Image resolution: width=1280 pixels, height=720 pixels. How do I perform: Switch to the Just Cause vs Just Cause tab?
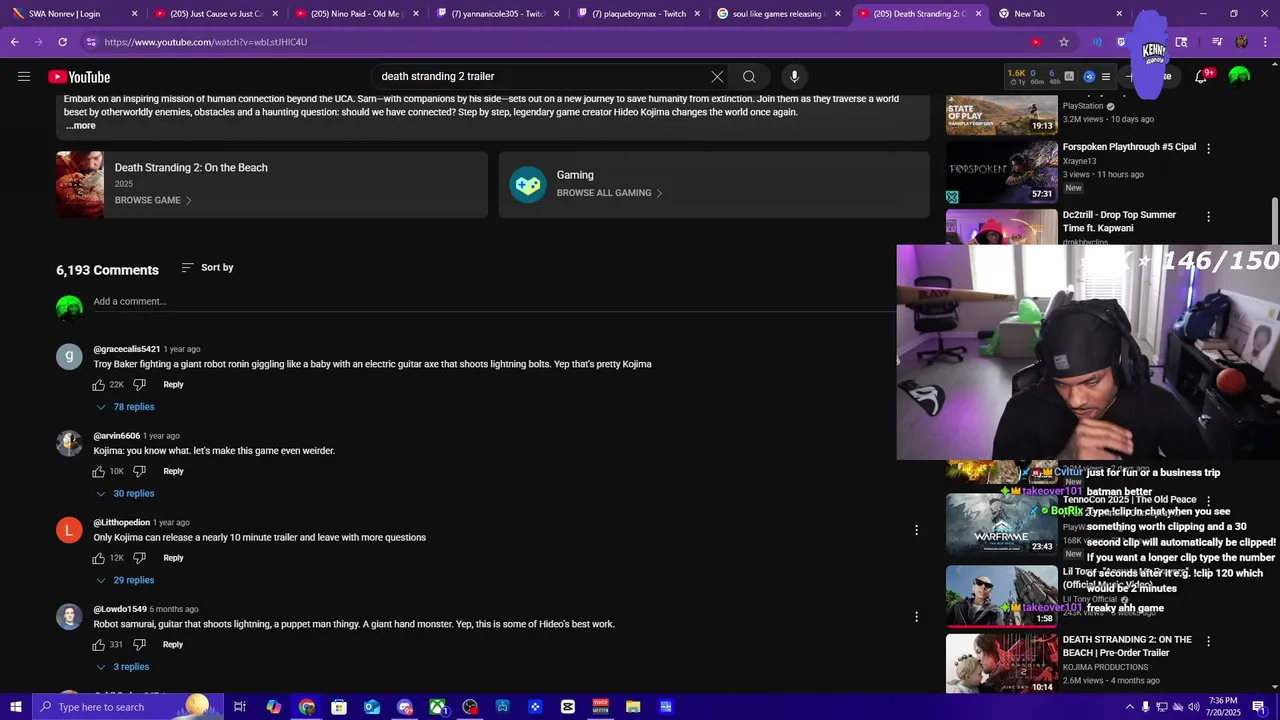(x=216, y=14)
